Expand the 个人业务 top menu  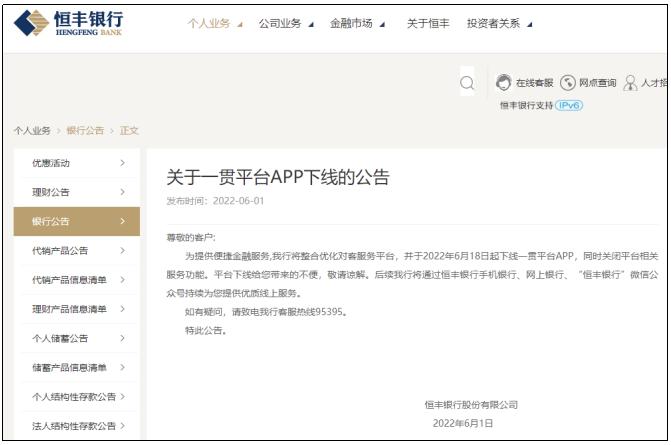point(214,24)
